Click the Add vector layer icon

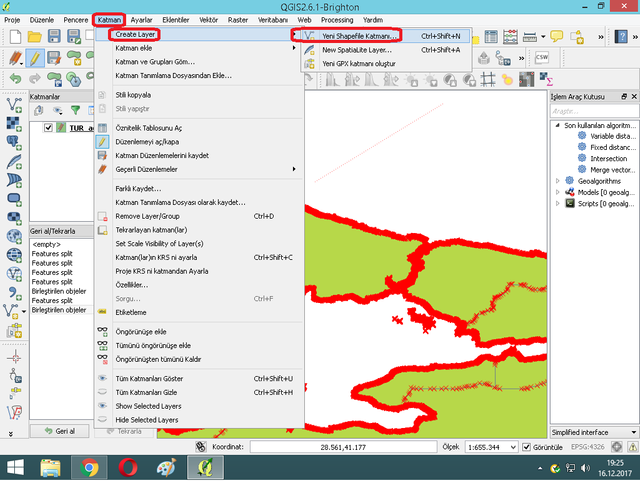pos(14,105)
